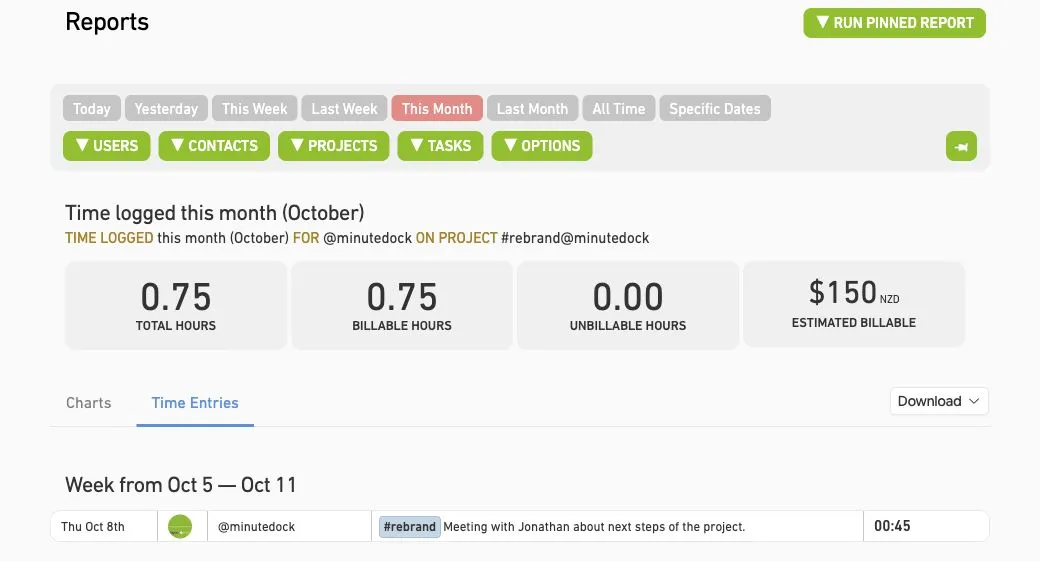Expand the Projects filter dropdown
The height and width of the screenshot is (561, 1040).
334,146
